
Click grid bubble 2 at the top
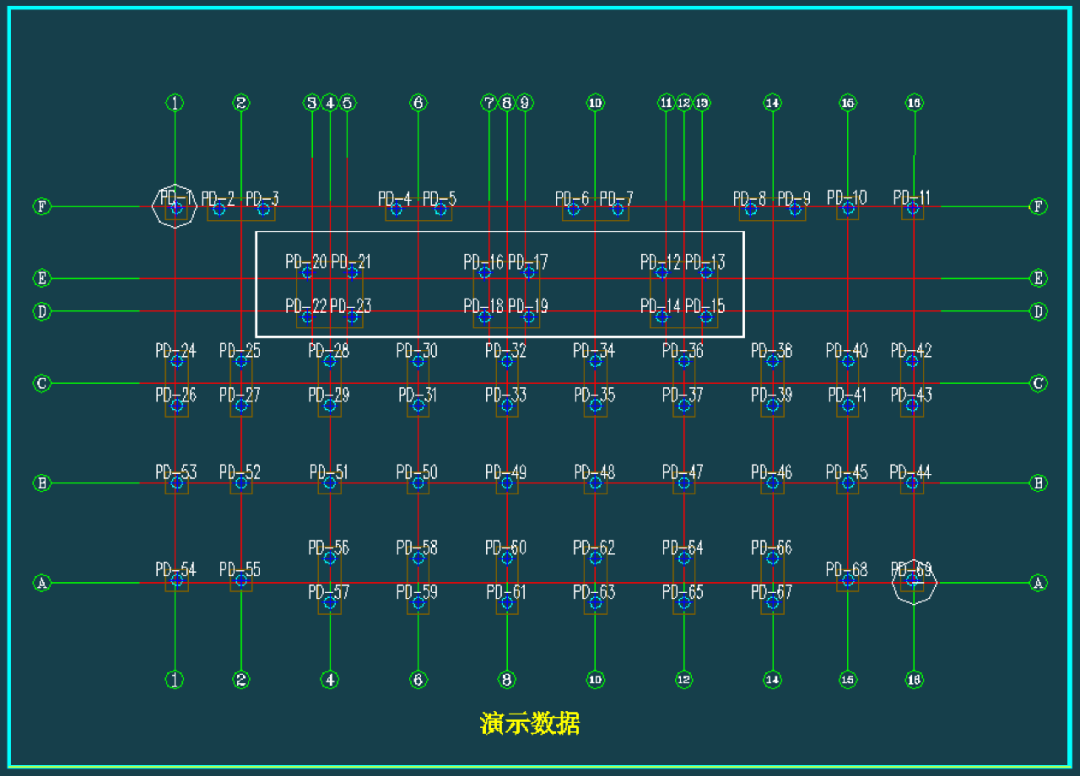pyautogui.click(x=241, y=103)
